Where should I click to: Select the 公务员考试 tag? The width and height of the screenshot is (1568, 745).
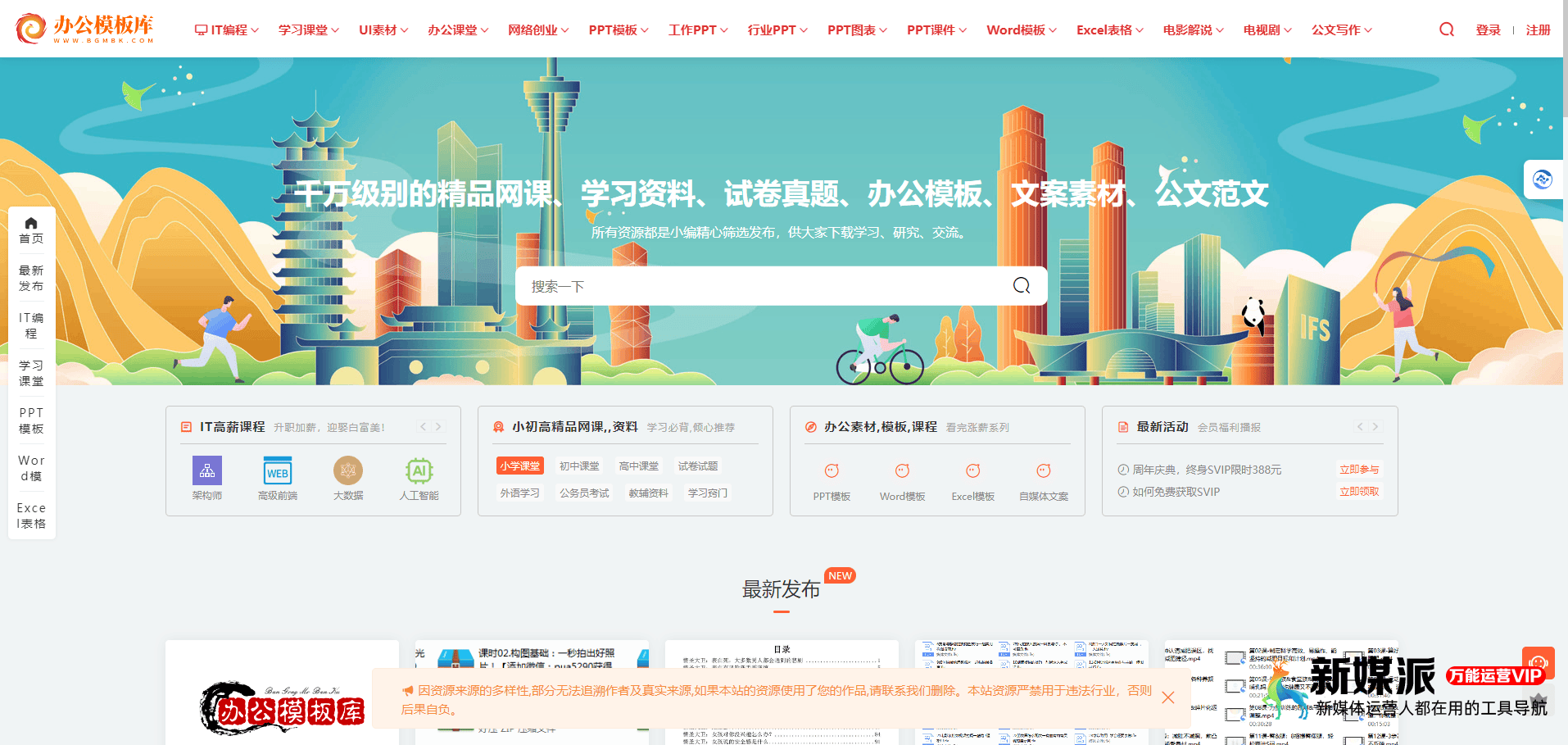coord(583,493)
